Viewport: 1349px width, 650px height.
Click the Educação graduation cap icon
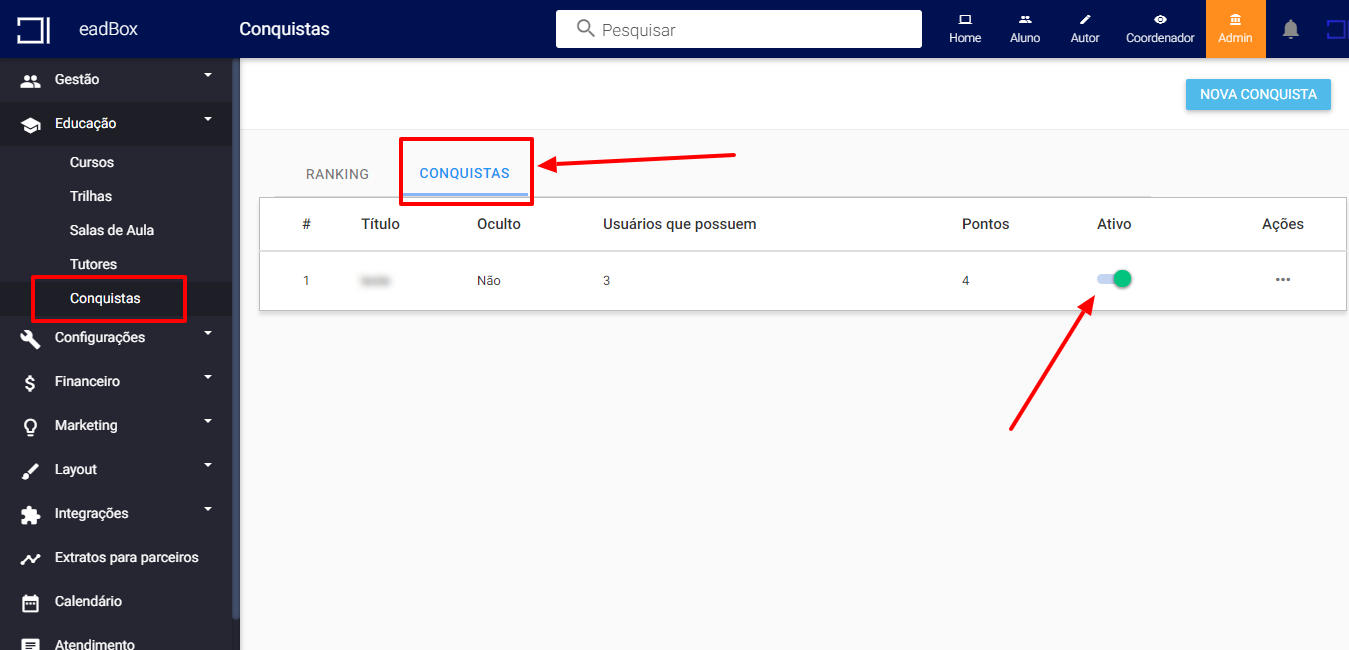point(31,124)
